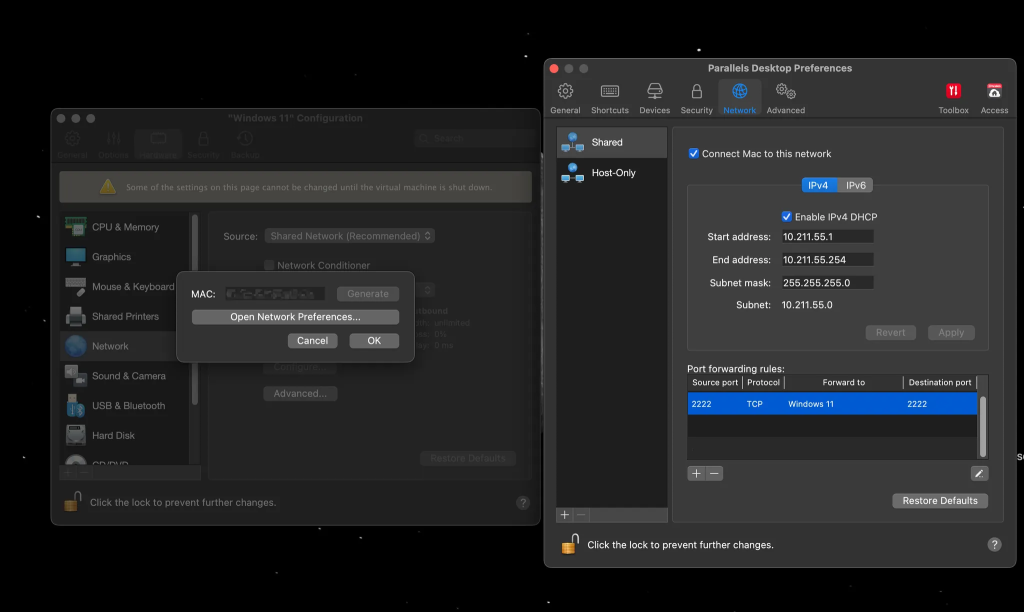Image resolution: width=1024 pixels, height=612 pixels.
Task: Select the Shared network in sidebar
Action: pos(612,142)
